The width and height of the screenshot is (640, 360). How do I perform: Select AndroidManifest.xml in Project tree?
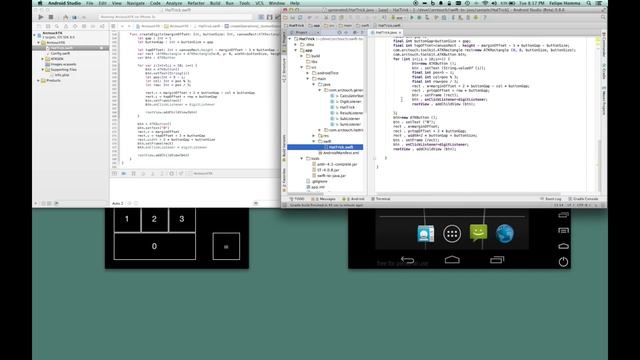tap(339, 153)
